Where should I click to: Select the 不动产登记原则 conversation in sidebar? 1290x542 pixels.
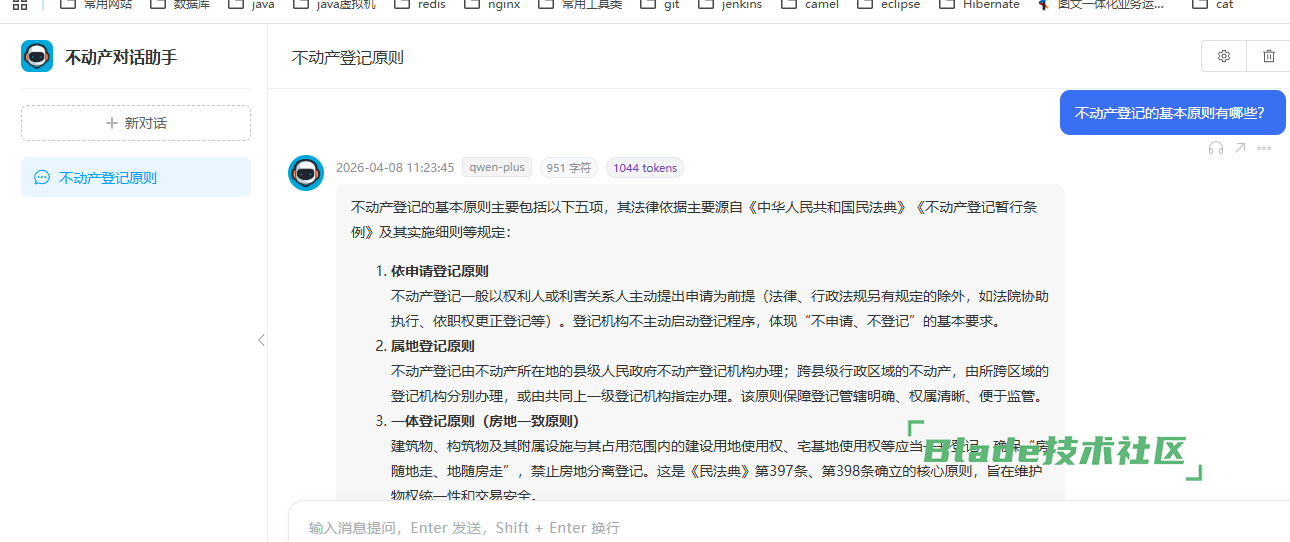tap(136, 177)
